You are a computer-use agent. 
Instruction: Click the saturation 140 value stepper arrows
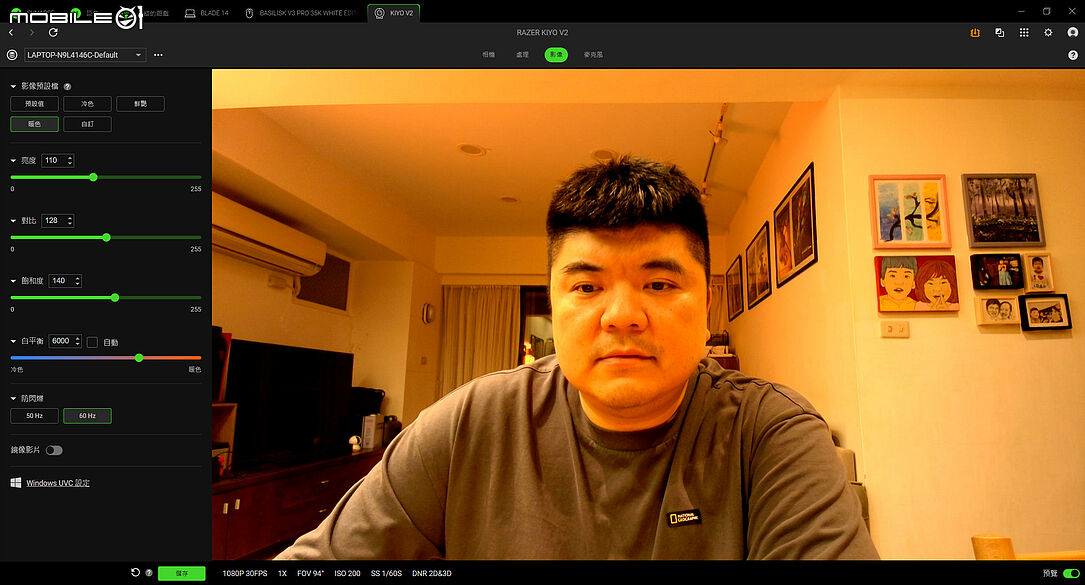(78, 281)
